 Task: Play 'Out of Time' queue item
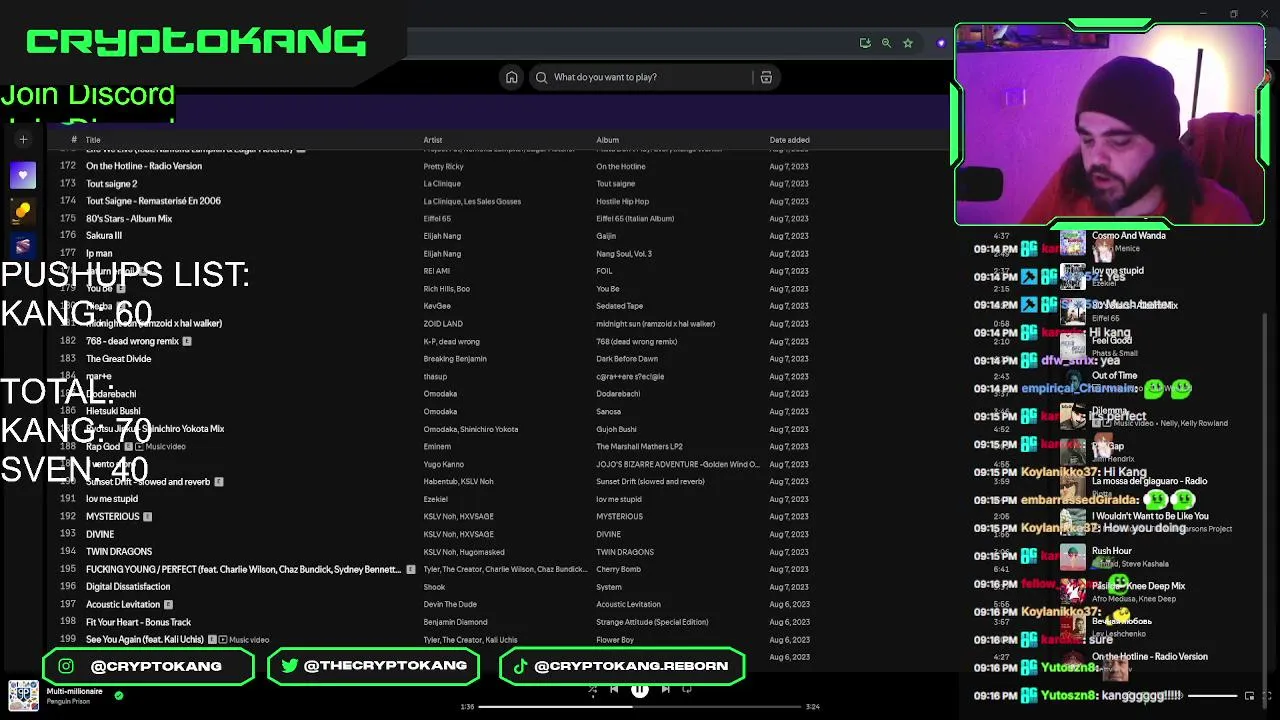click(1114, 376)
